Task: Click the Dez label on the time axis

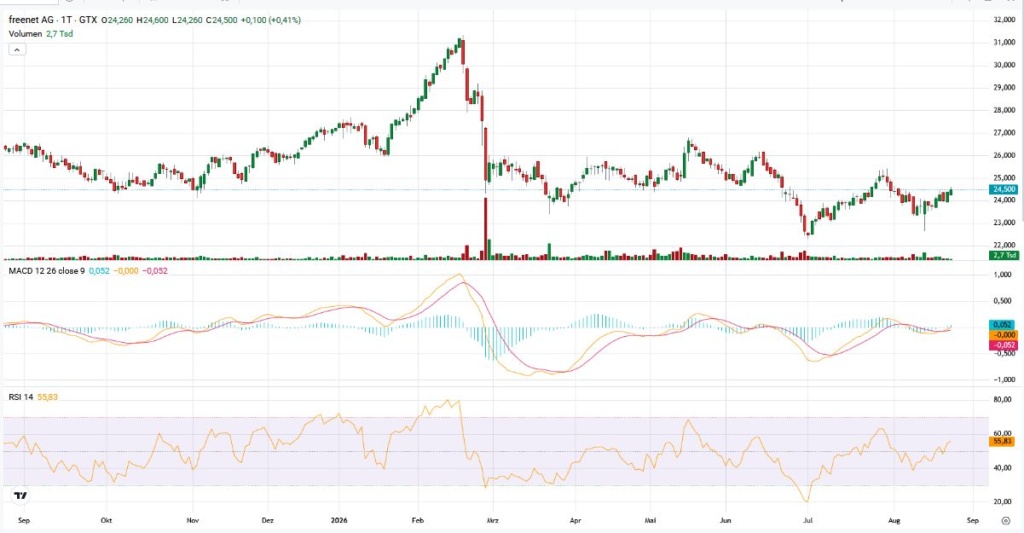Action: (267, 521)
